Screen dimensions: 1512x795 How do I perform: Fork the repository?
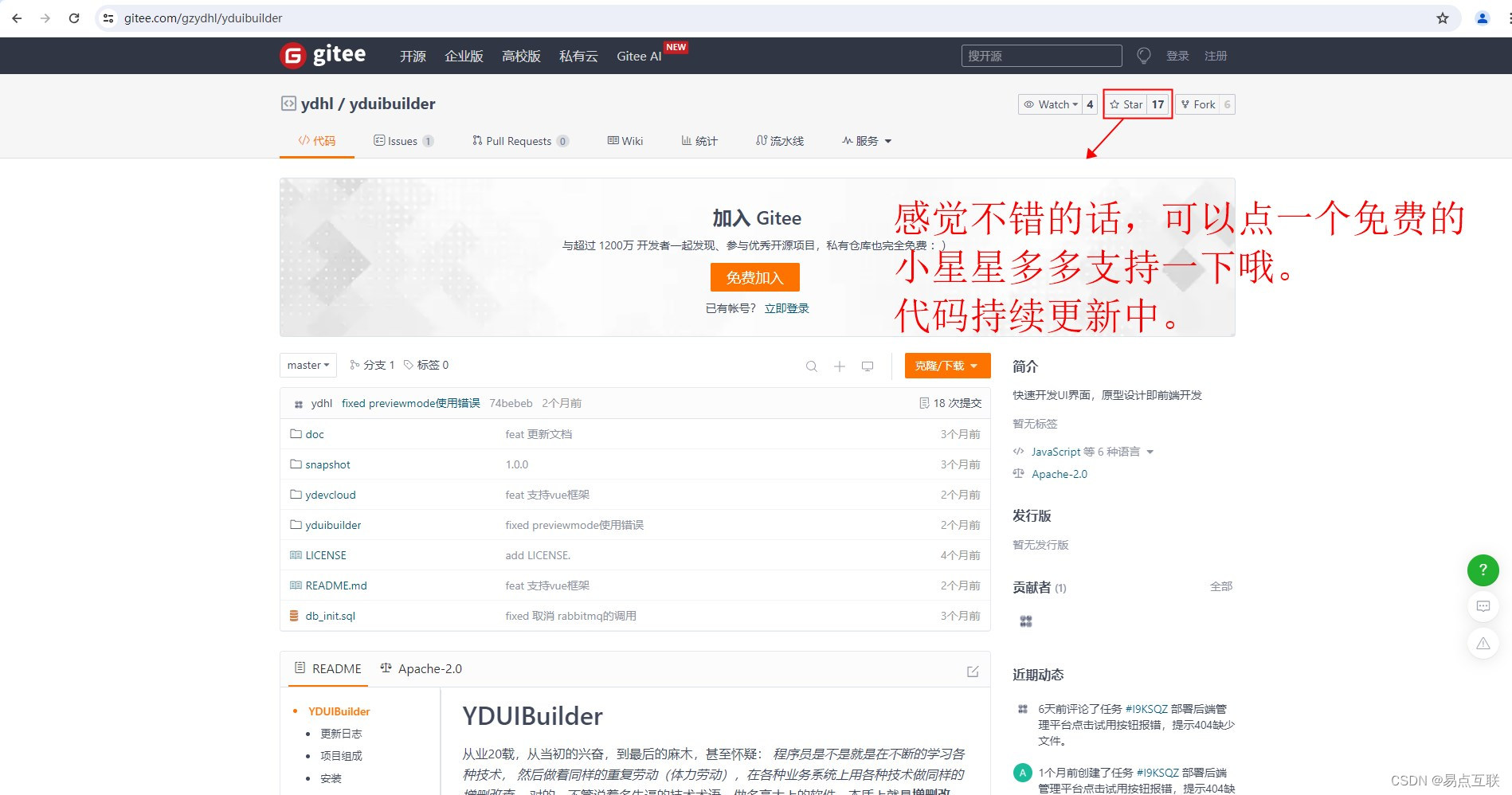[x=1197, y=104]
